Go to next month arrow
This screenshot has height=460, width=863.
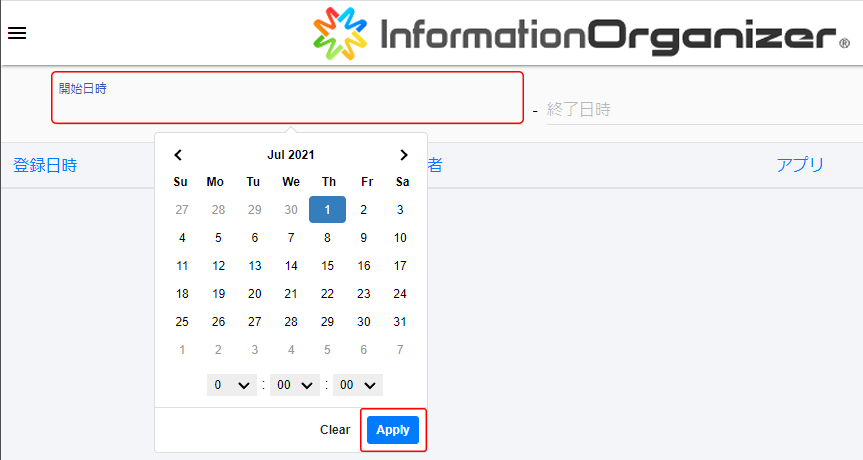click(x=404, y=155)
